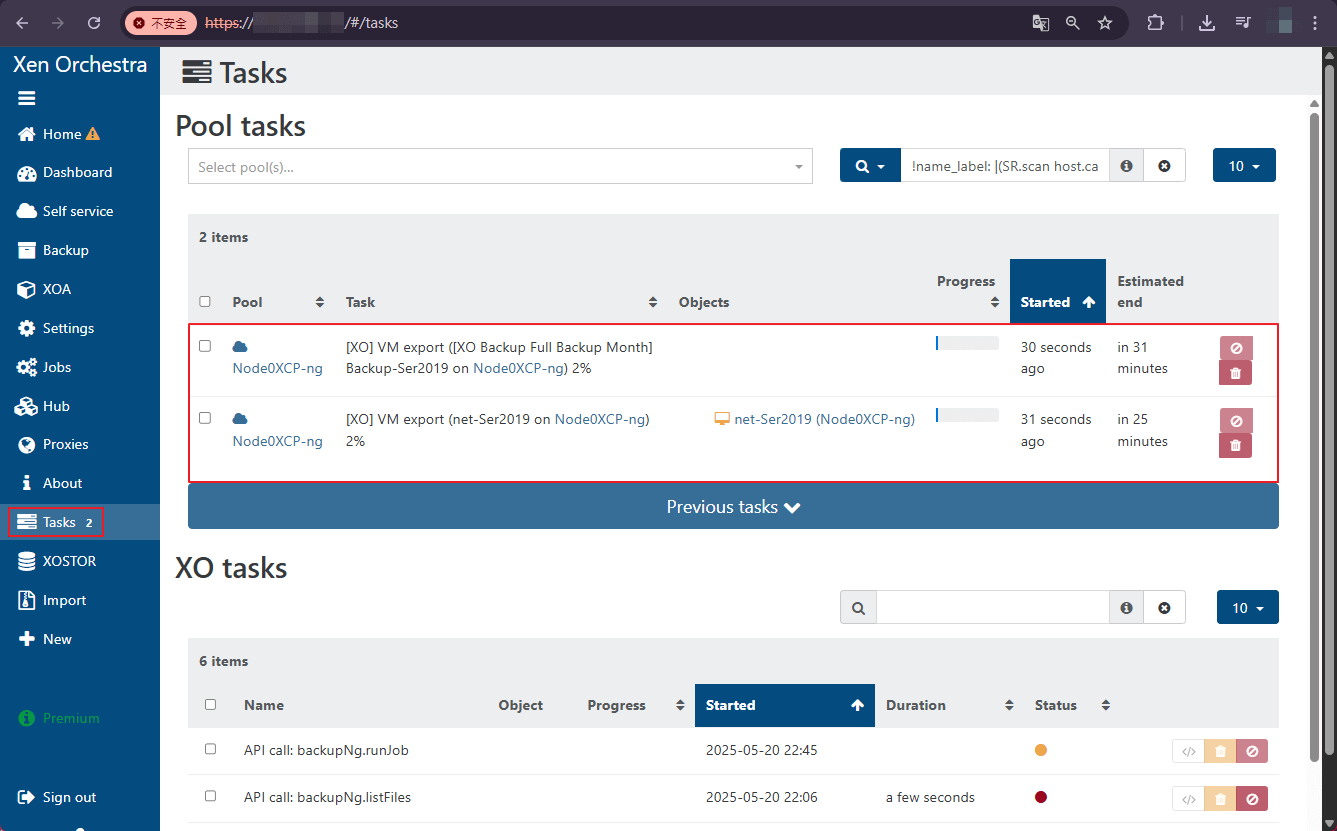Sort Pool tasks by Task column

[x=501, y=302]
